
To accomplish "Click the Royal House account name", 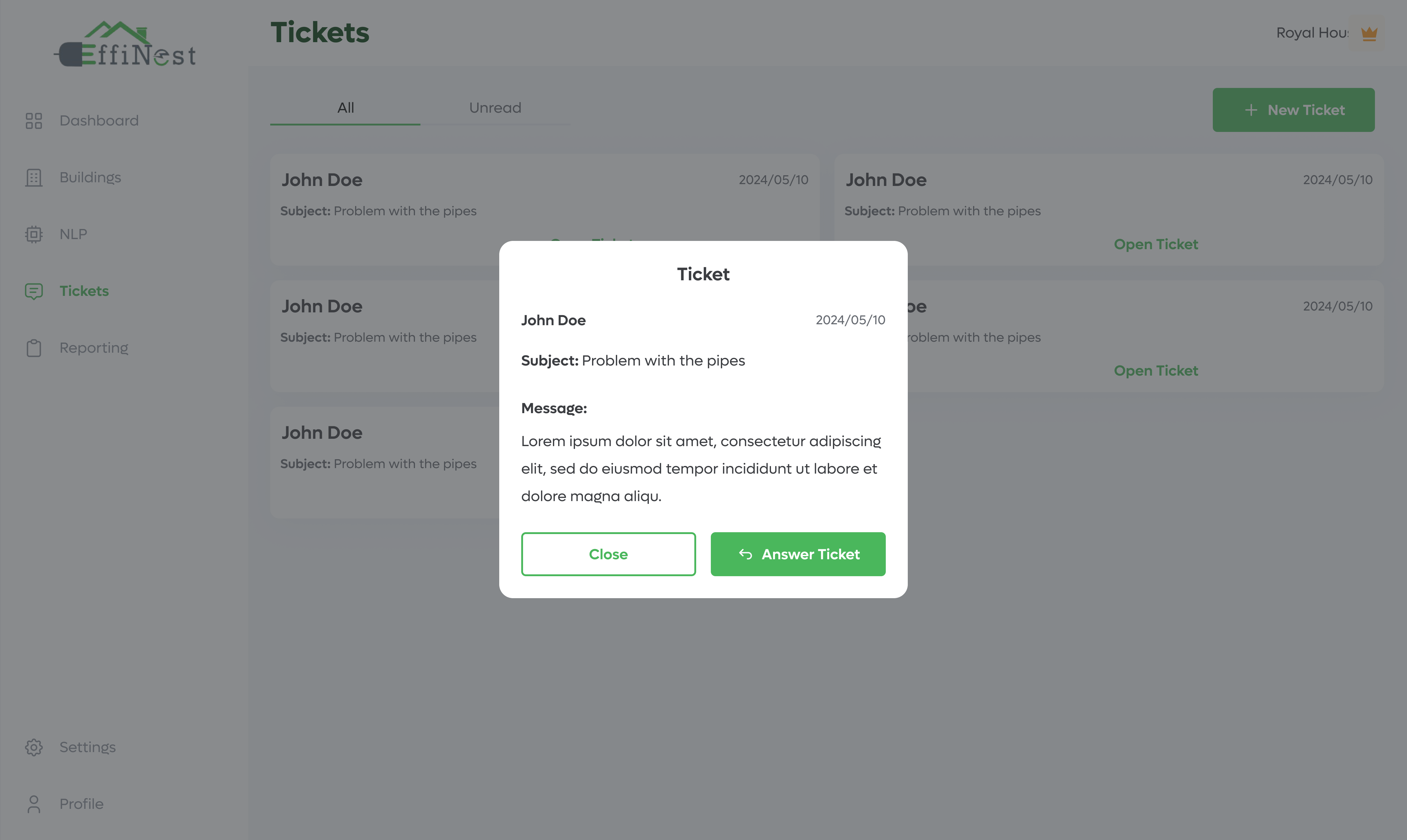I will tap(1311, 33).
